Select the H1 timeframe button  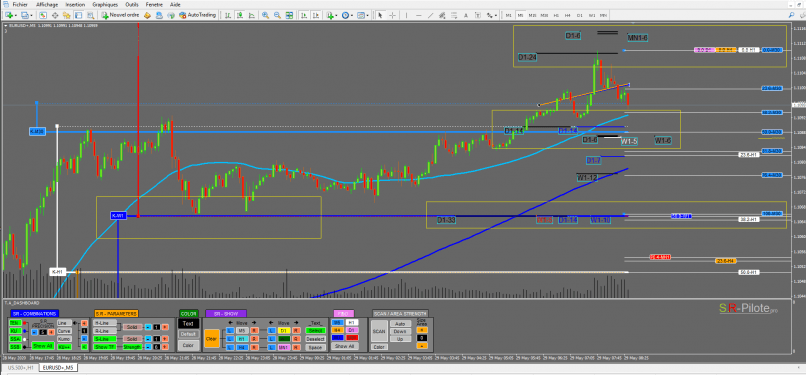[556, 15]
